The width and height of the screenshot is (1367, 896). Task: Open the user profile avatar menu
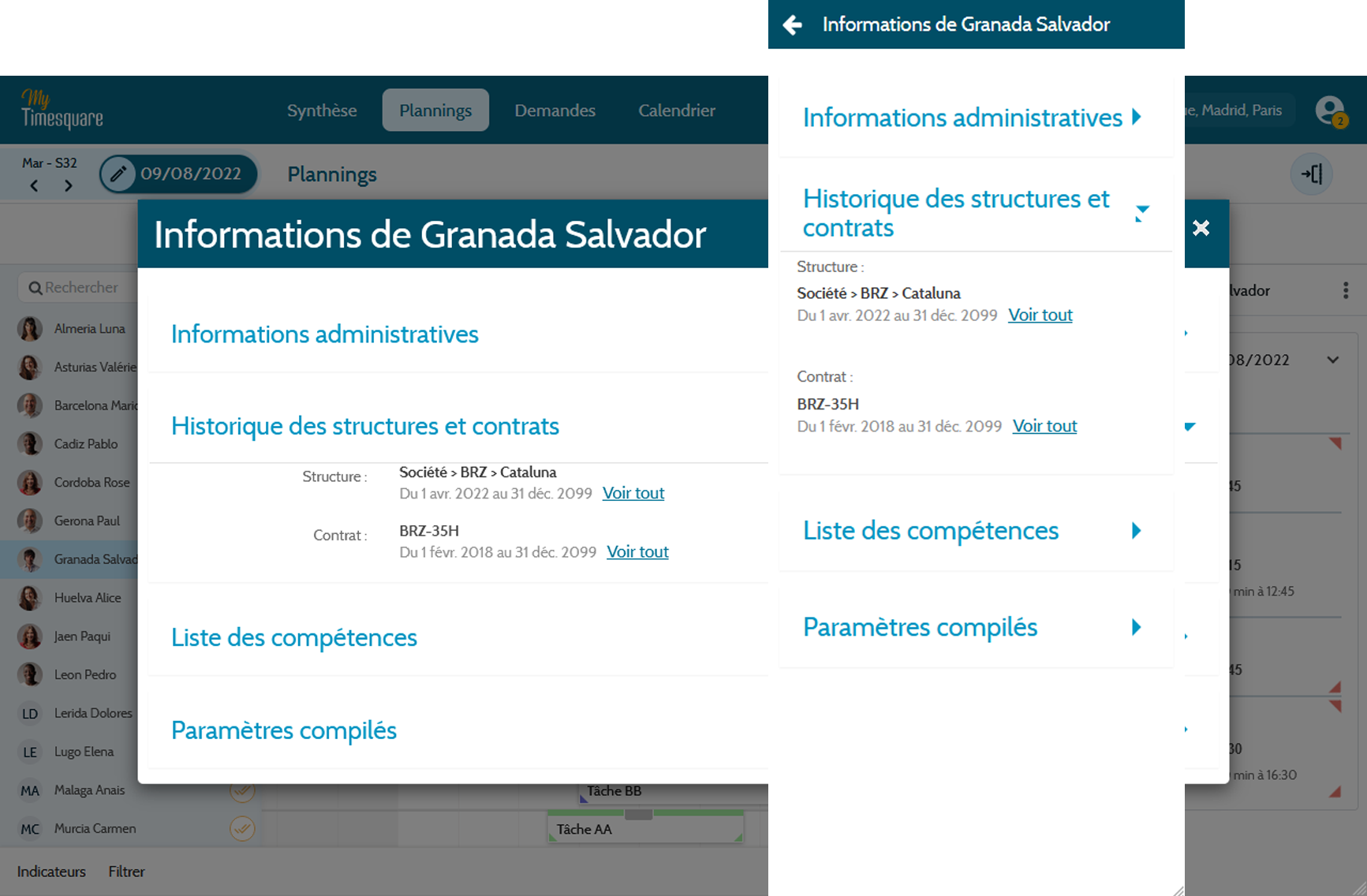[x=1331, y=110]
